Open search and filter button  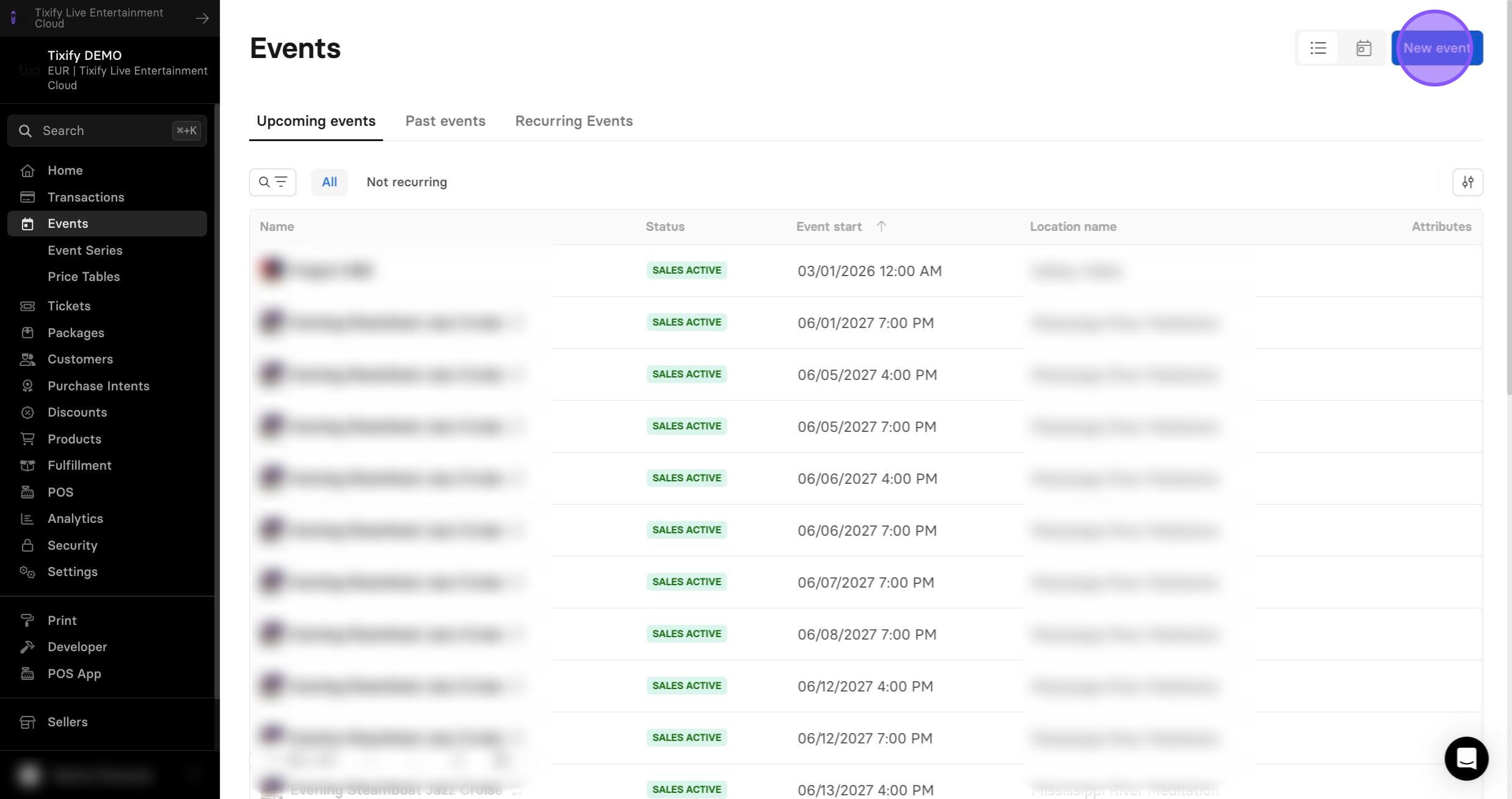[272, 182]
